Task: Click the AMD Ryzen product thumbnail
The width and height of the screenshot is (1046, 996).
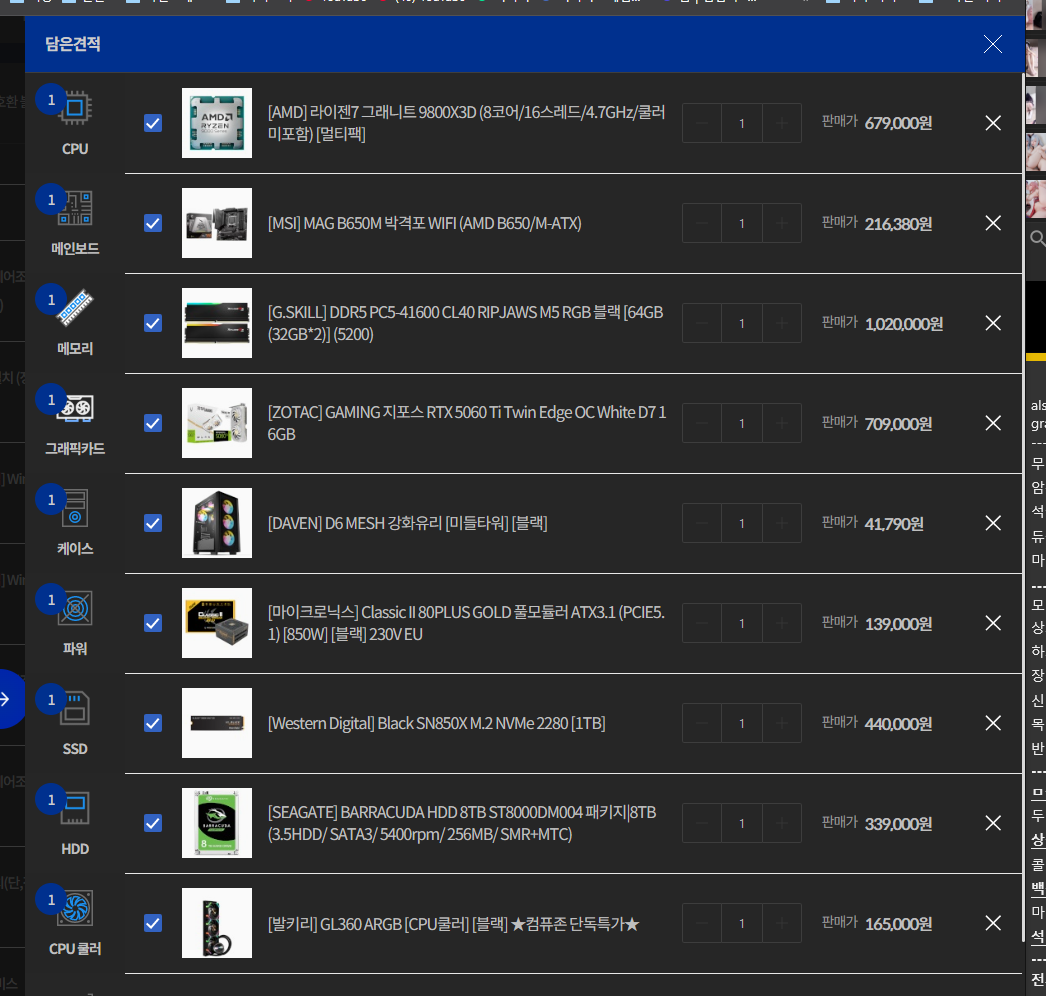Action: (x=217, y=123)
